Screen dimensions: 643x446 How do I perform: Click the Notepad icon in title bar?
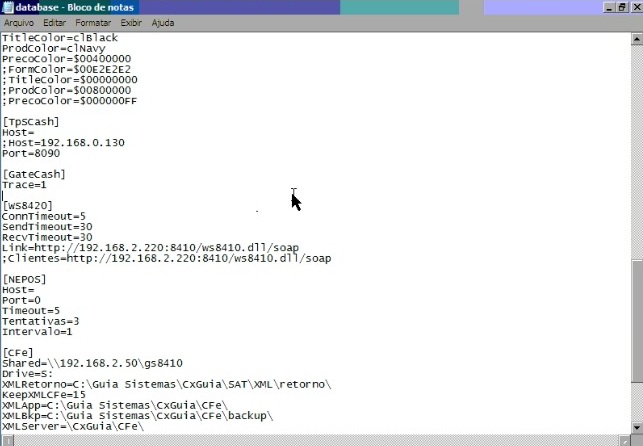click(x=8, y=7)
